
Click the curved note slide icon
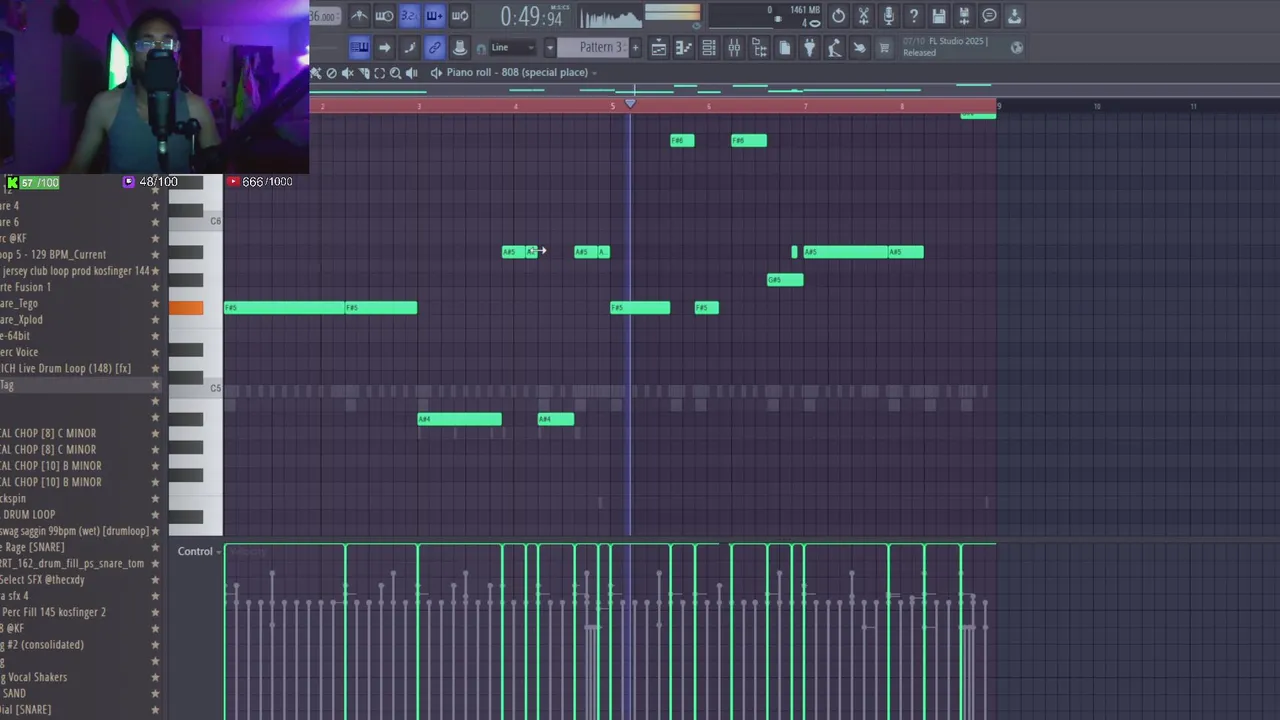pyautogui.click(x=409, y=47)
